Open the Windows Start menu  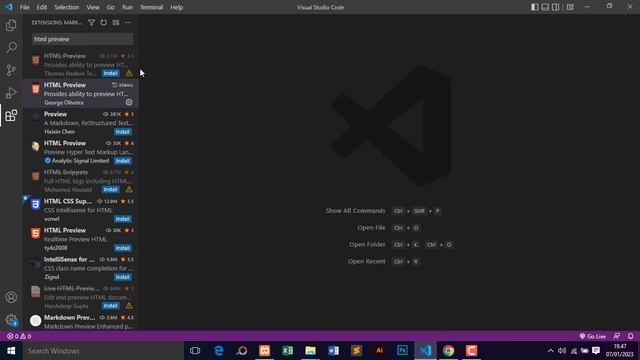click(11, 351)
